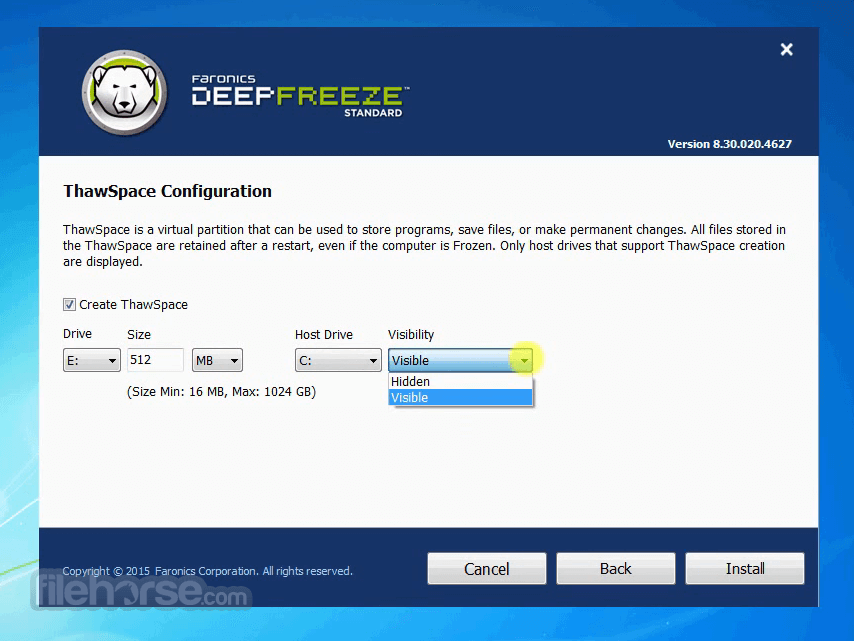The width and height of the screenshot is (854, 641).
Task: Click the Create ThawSpace label text
Action: (133, 304)
